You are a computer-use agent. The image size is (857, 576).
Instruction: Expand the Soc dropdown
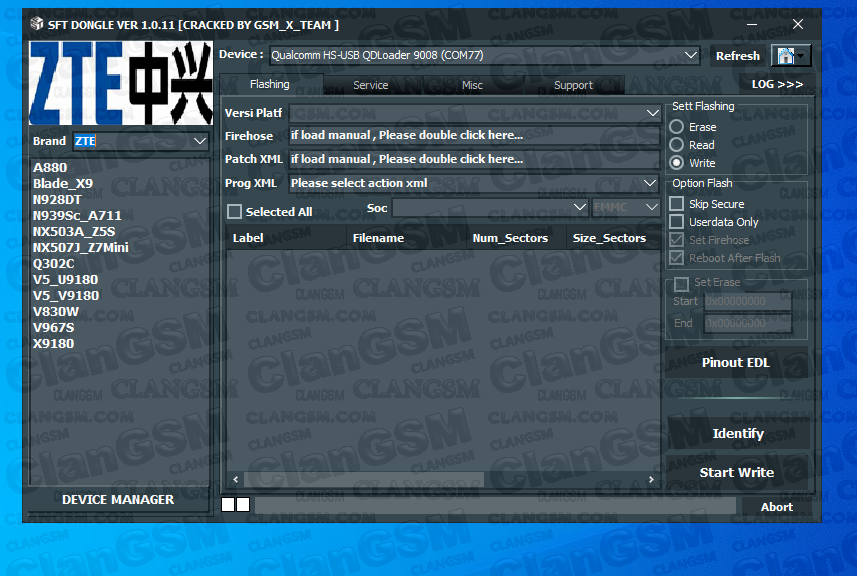(x=579, y=207)
